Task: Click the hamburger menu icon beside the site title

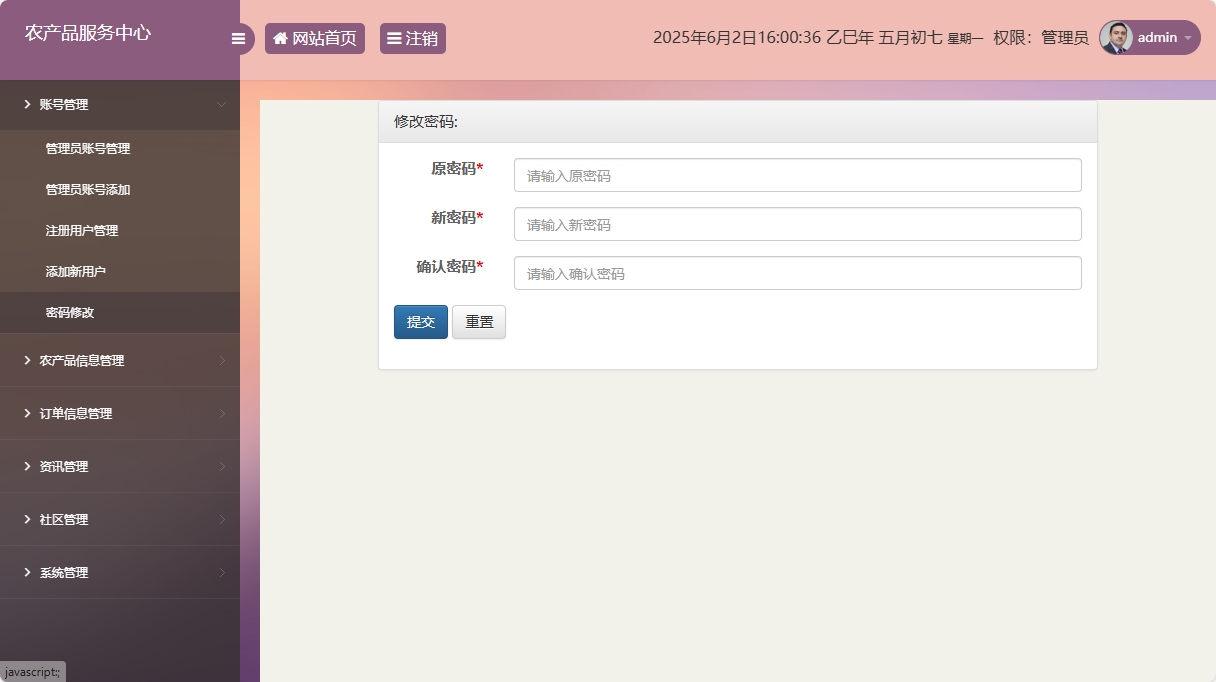Action: (238, 38)
